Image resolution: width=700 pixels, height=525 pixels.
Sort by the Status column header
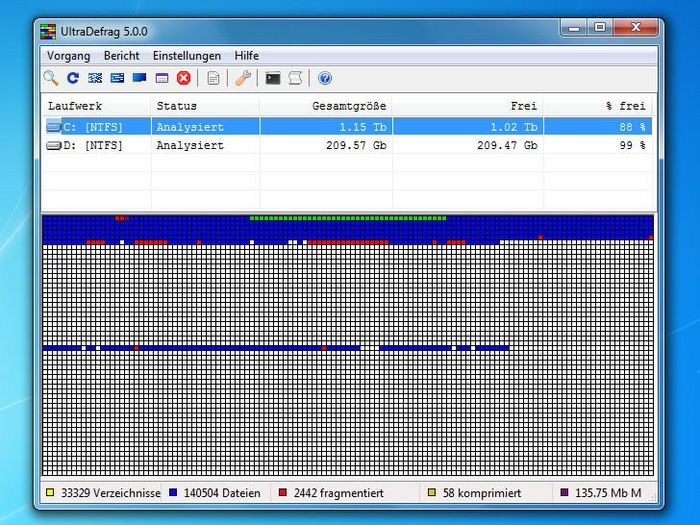point(205,106)
